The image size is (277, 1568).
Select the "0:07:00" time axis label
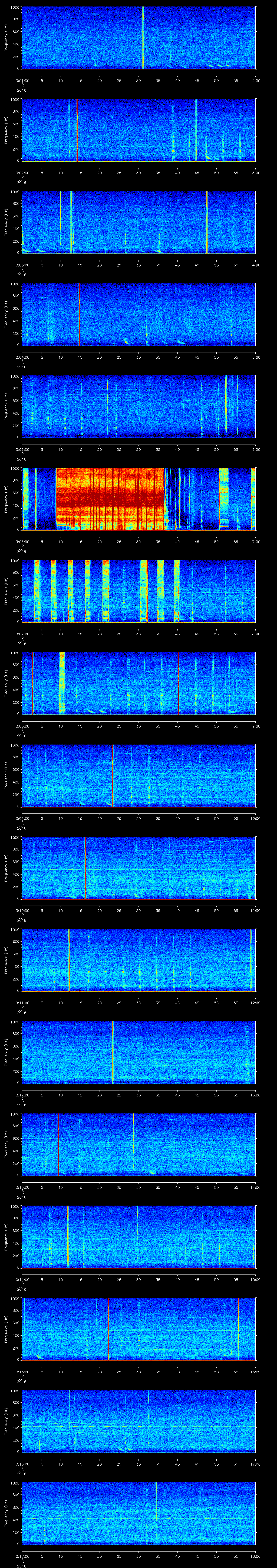[22, 634]
